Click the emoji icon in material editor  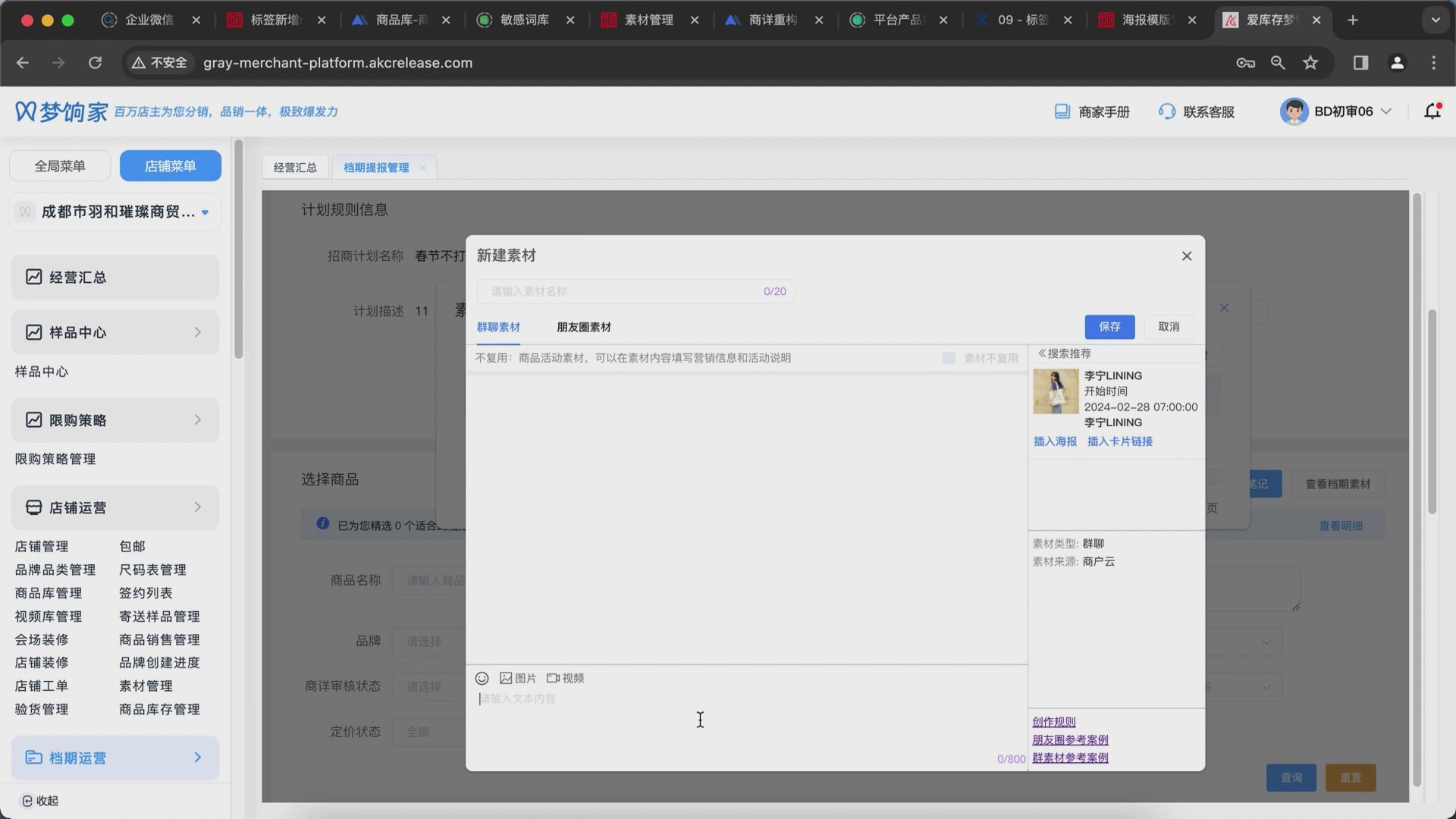(x=482, y=678)
